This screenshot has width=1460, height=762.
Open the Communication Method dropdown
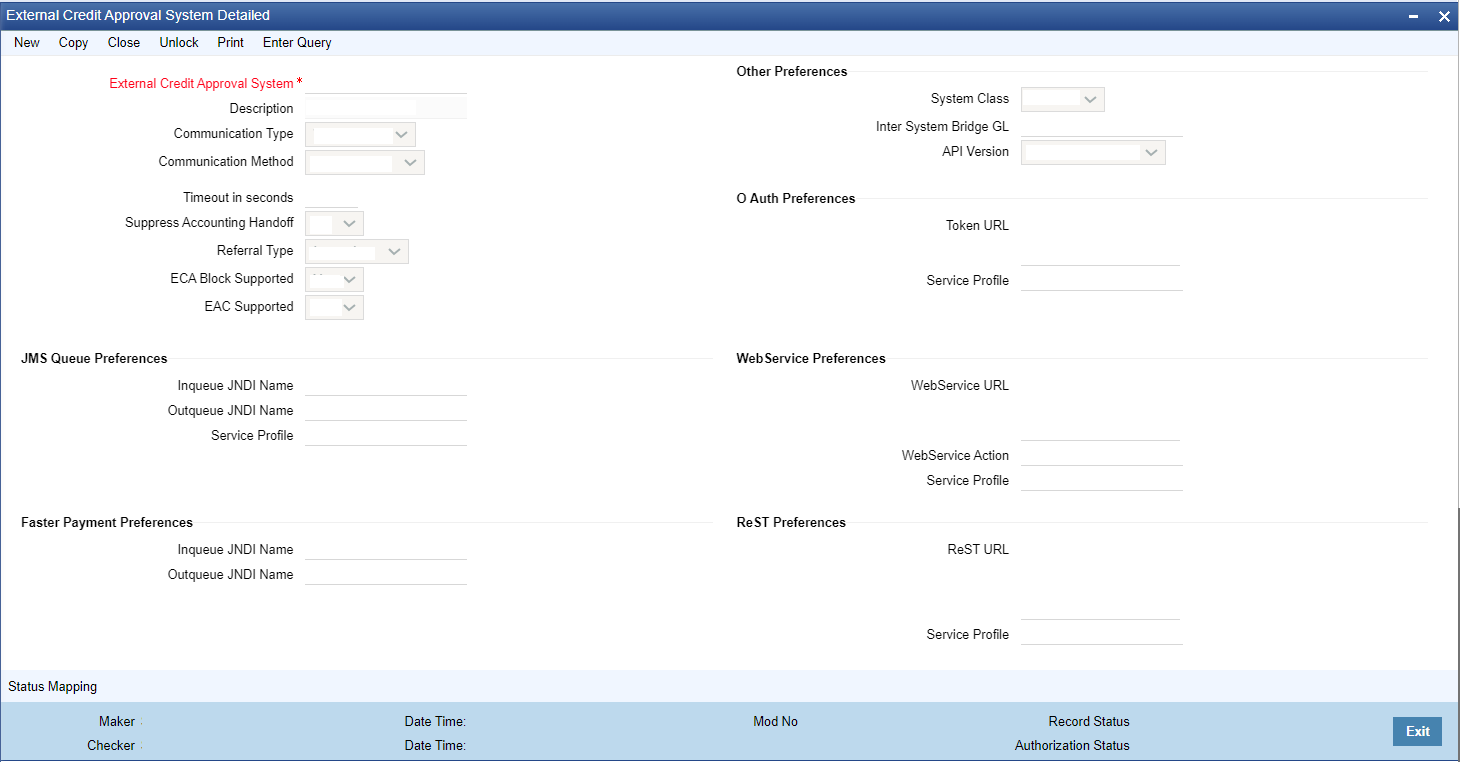coord(365,162)
